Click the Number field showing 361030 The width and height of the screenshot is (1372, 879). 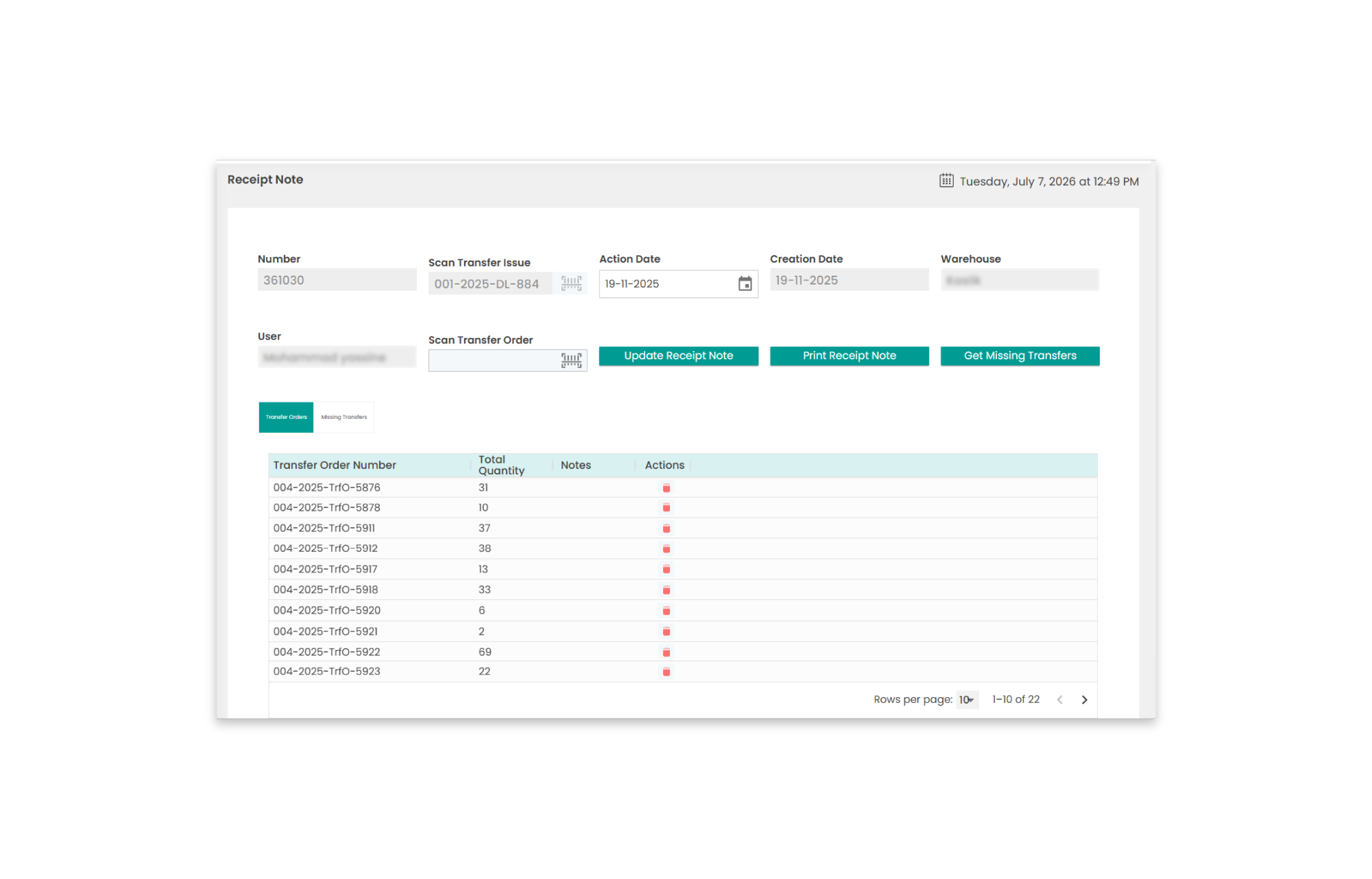[x=337, y=280]
